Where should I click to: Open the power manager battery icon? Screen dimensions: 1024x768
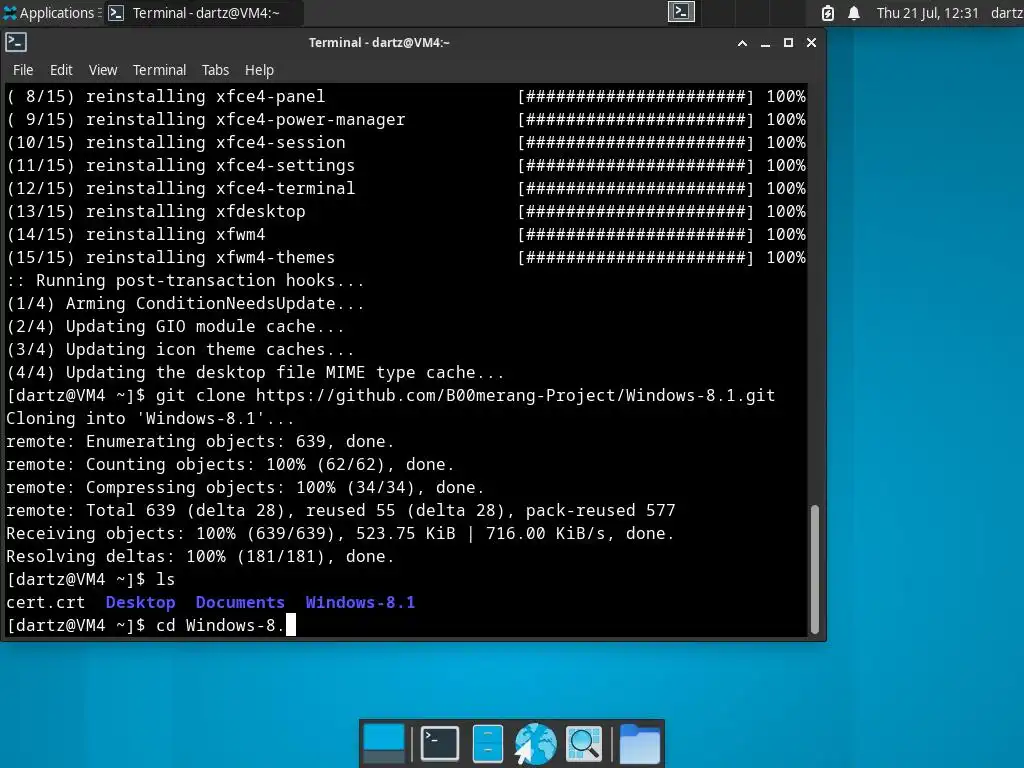click(x=827, y=13)
